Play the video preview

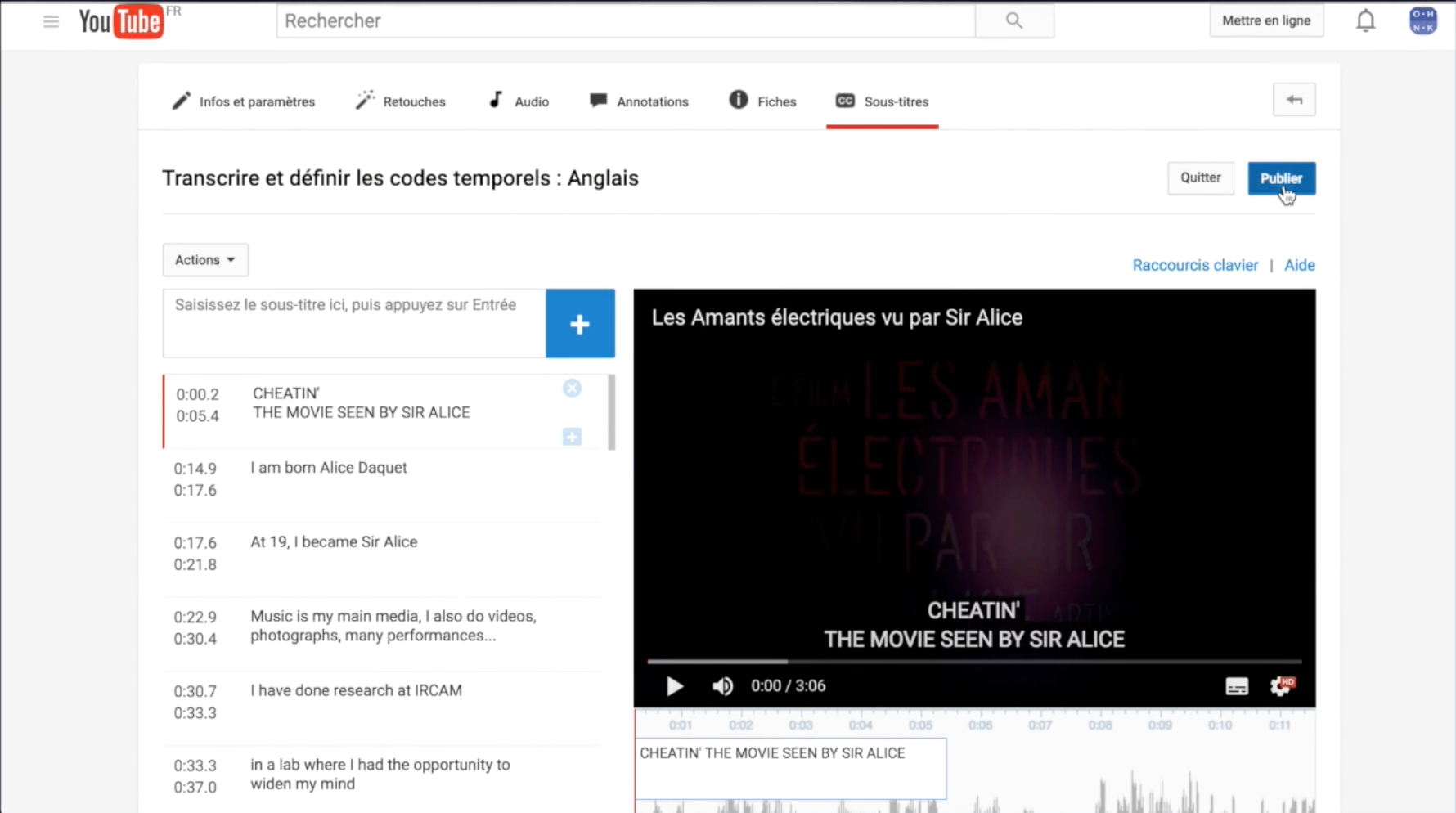(x=674, y=686)
